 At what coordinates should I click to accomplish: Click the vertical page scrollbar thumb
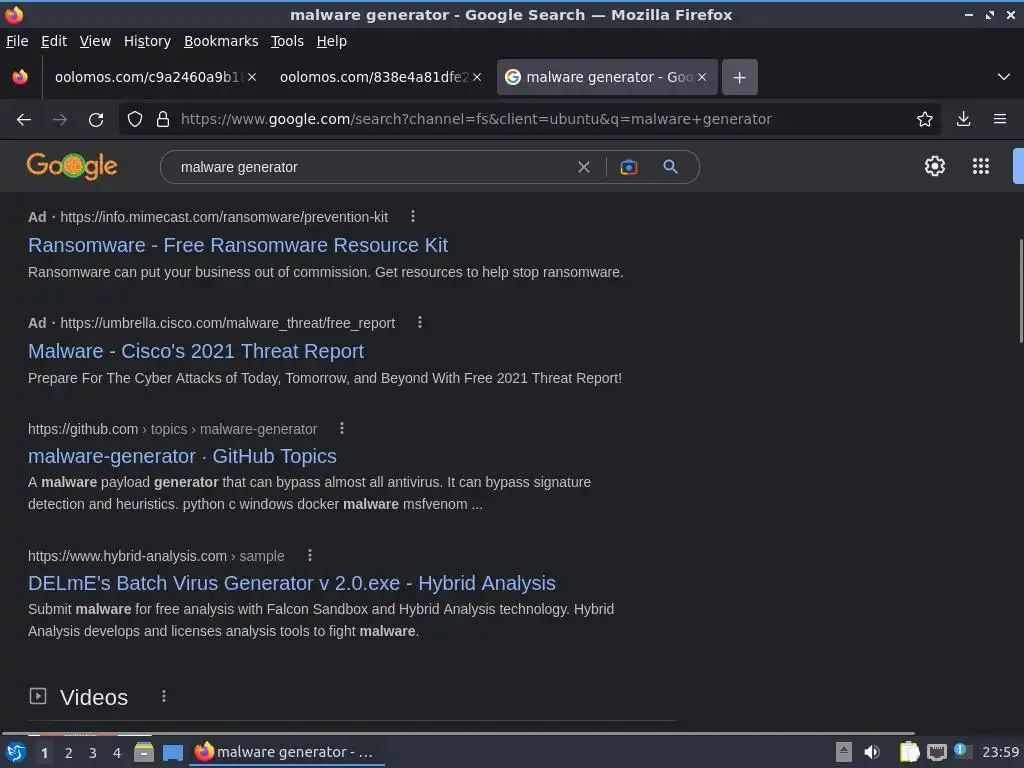coord(1021,291)
